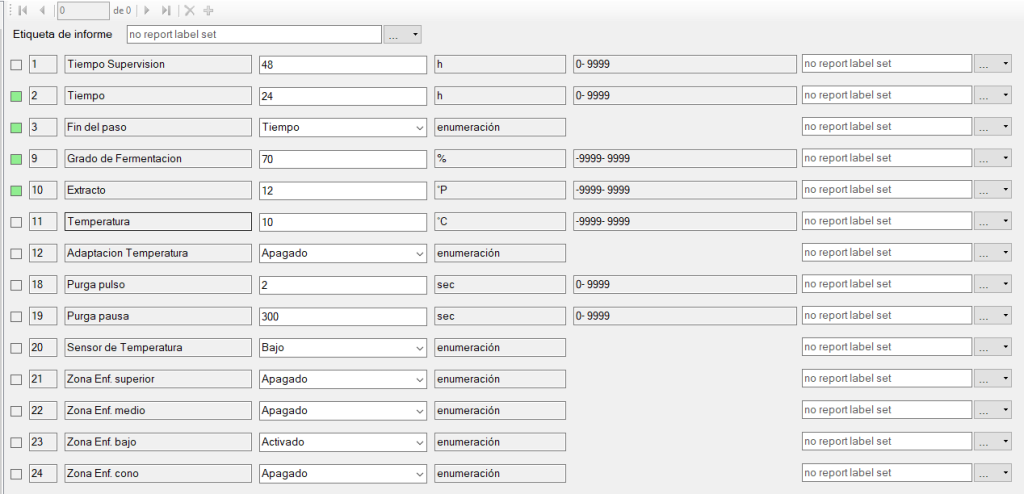Open the Fin del paso dropdown

418,127
